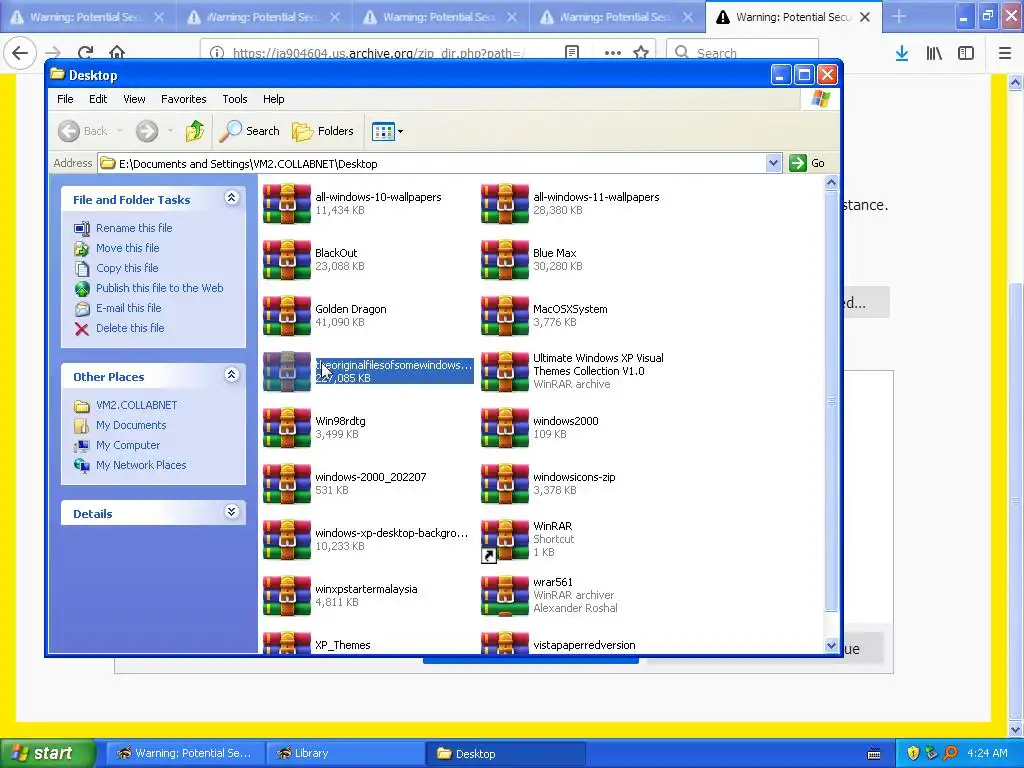Click Move this file link
The image size is (1024, 768).
[127, 248]
